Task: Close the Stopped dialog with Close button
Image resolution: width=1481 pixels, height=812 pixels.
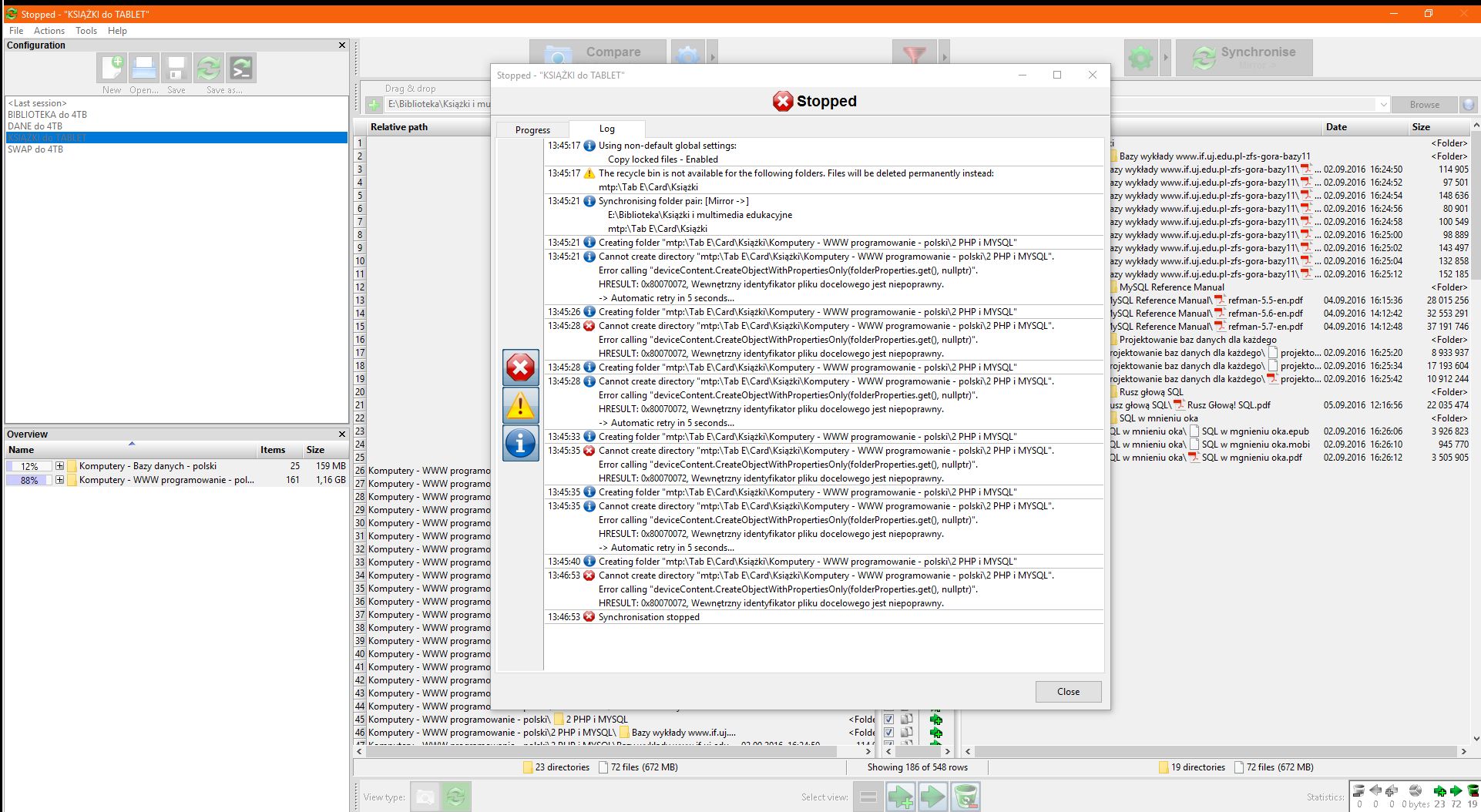Action: pos(1068,692)
